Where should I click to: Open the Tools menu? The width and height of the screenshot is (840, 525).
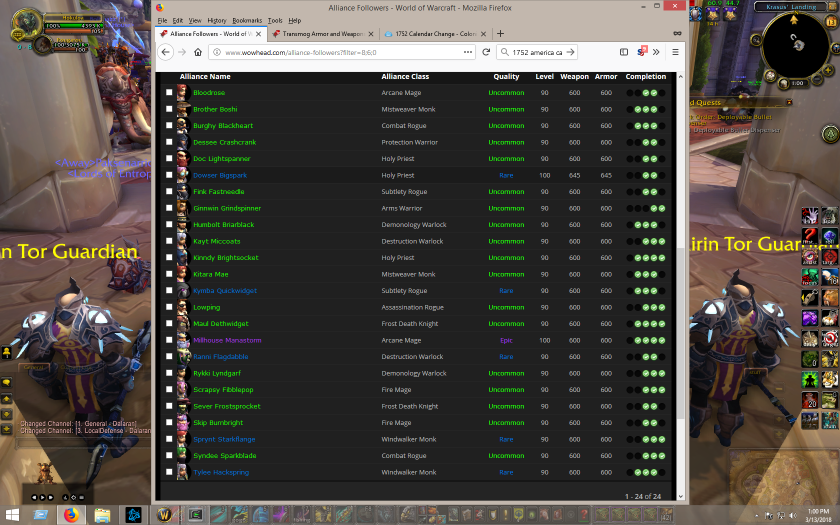(275, 20)
